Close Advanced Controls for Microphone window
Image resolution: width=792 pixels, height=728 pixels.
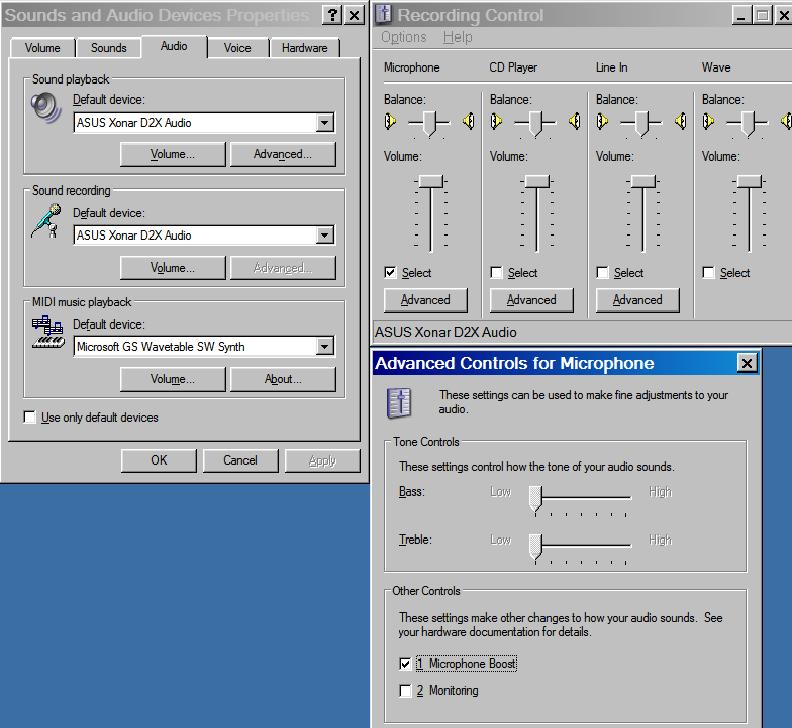tap(747, 363)
